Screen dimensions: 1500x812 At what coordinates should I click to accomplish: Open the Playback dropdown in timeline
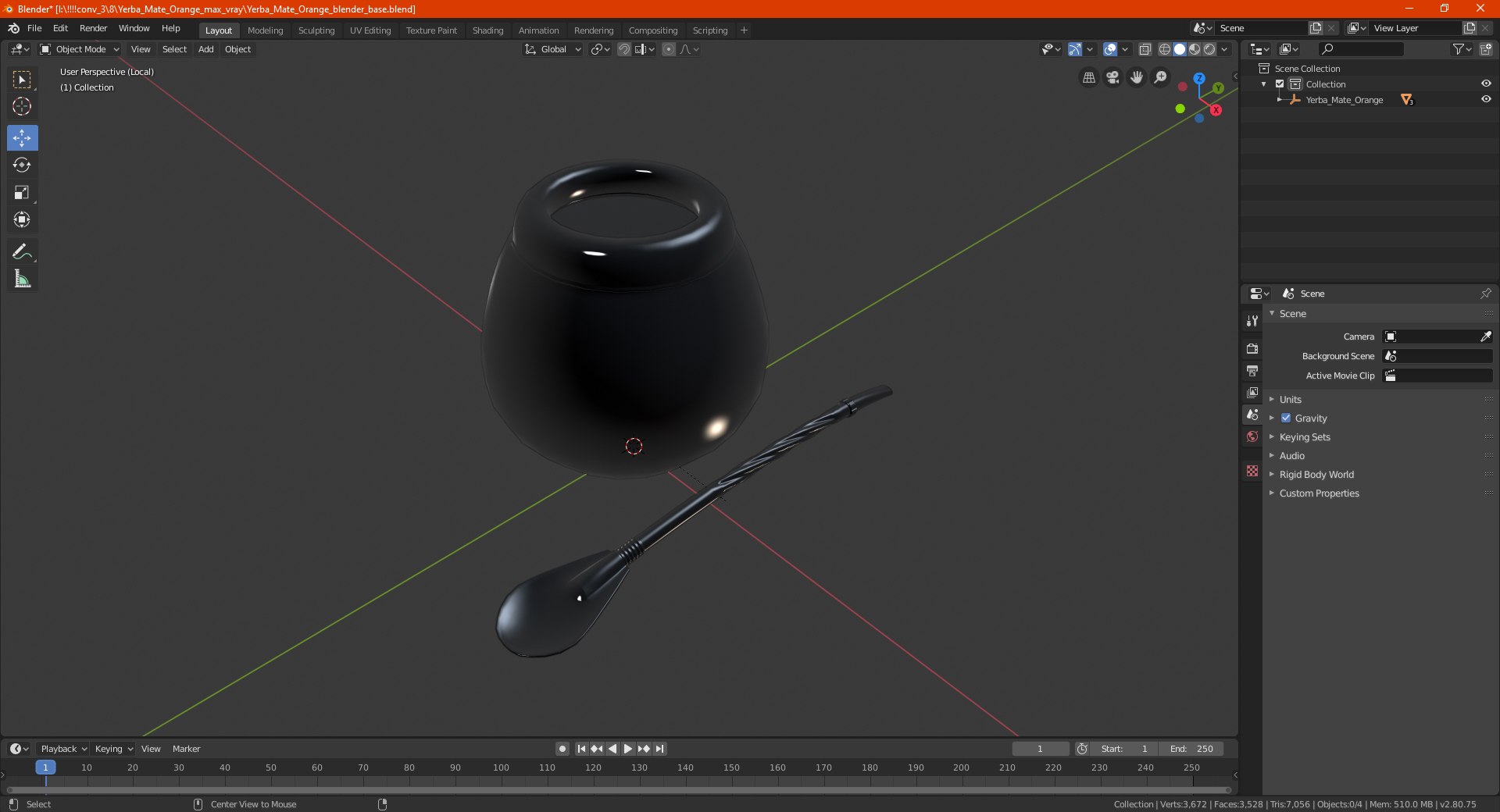pos(63,749)
